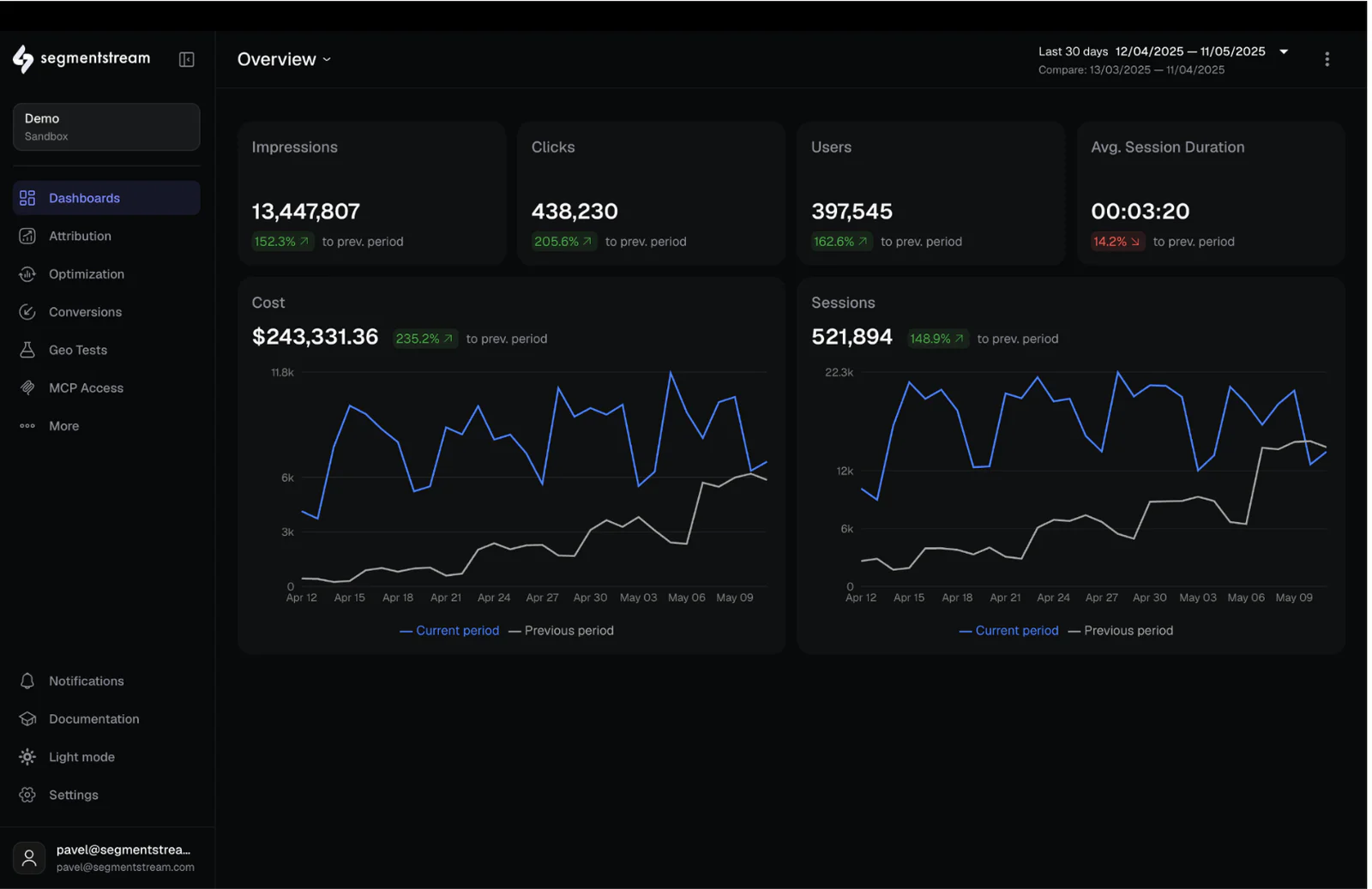The image size is (1372, 889).
Task: Click the More three-dots icon
Action: coord(27,426)
